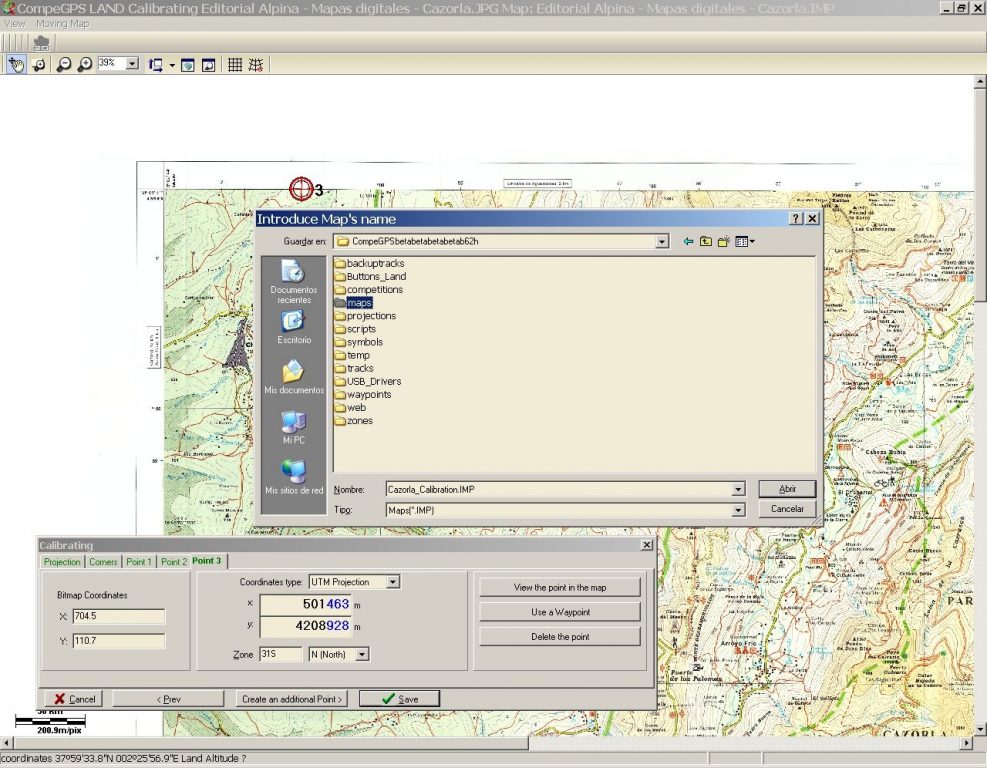Select the waypoints folder
Screen dimensions: 987x768
pyautogui.click(x=363, y=395)
